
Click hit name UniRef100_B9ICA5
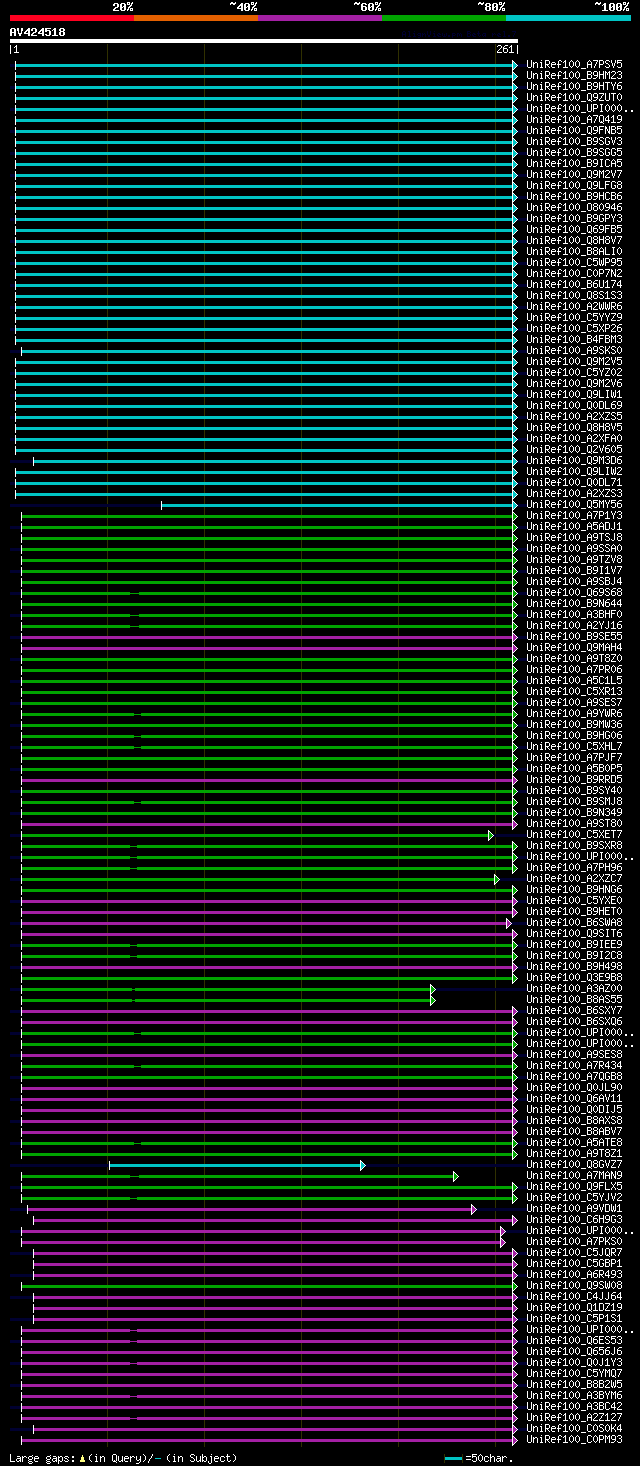pyautogui.click(x=574, y=163)
